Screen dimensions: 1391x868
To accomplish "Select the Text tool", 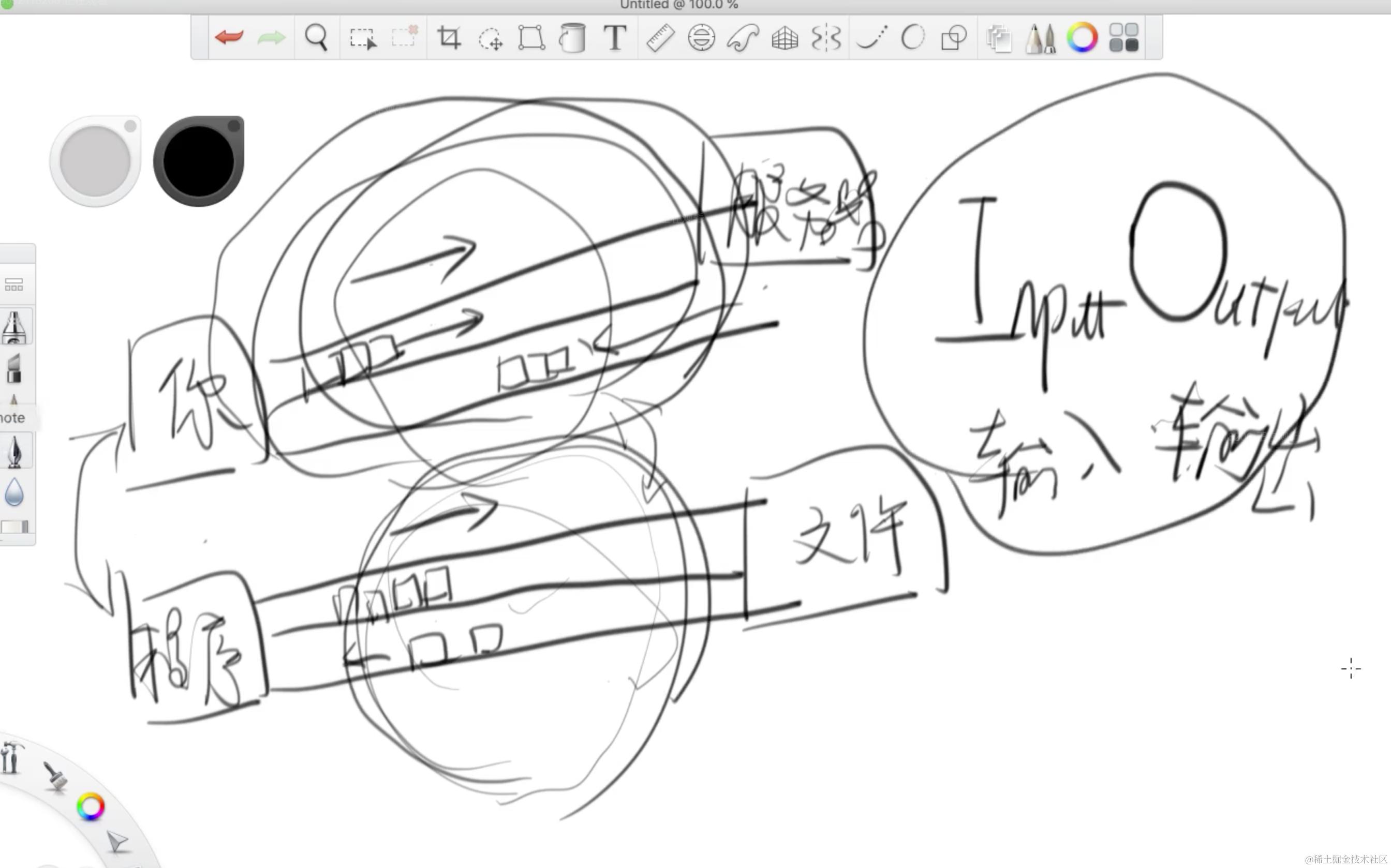I will coord(615,38).
